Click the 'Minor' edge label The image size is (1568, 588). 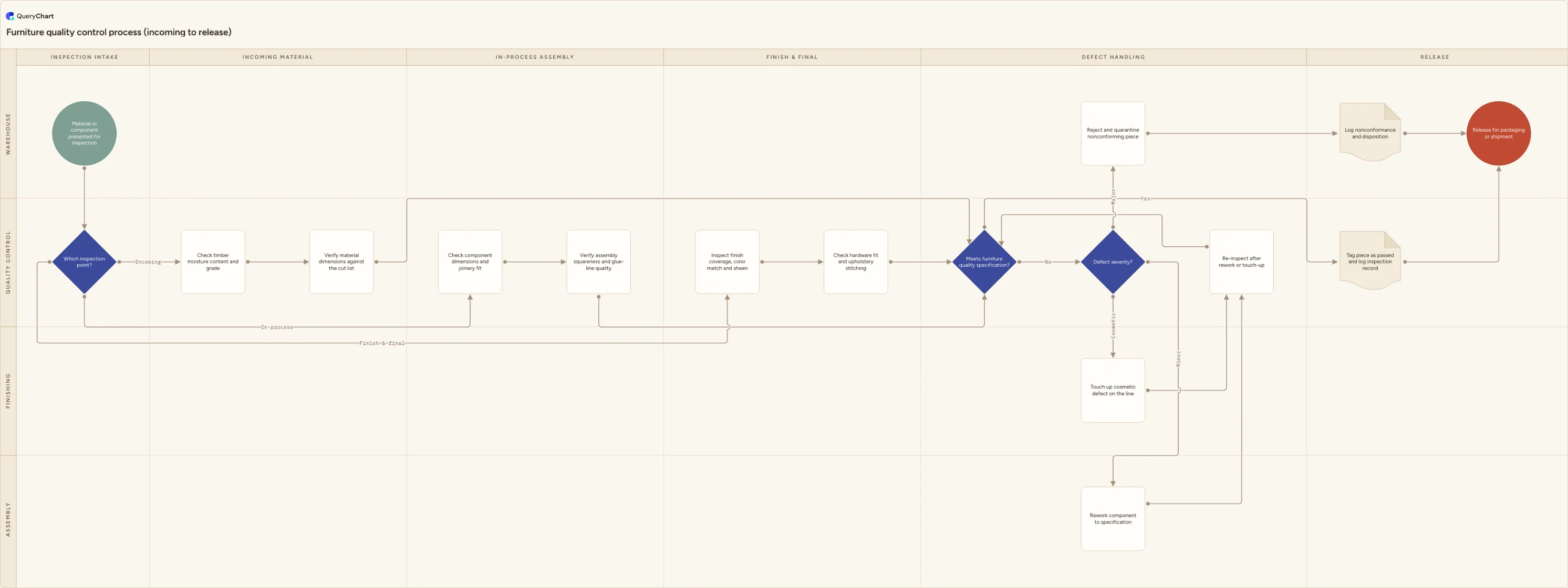tap(1178, 358)
